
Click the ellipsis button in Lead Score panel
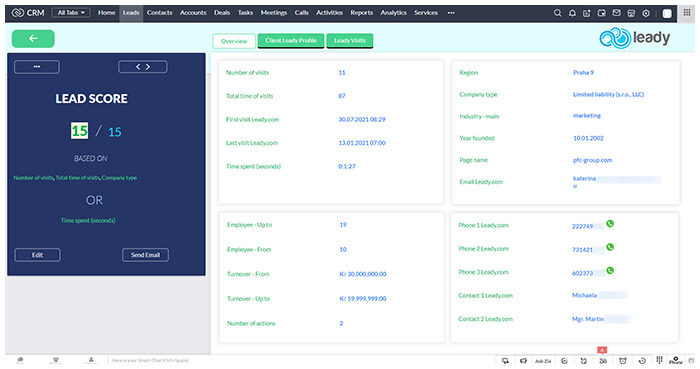37,67
